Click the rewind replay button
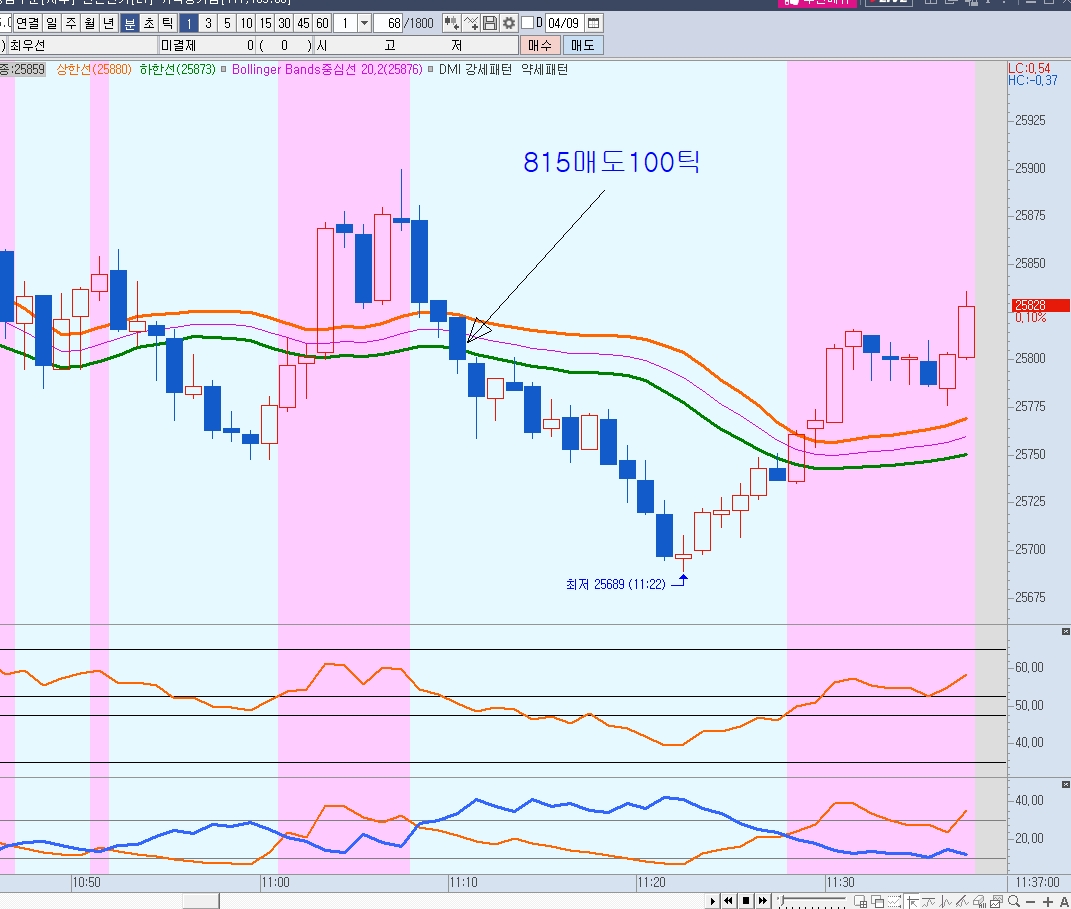 729,901
